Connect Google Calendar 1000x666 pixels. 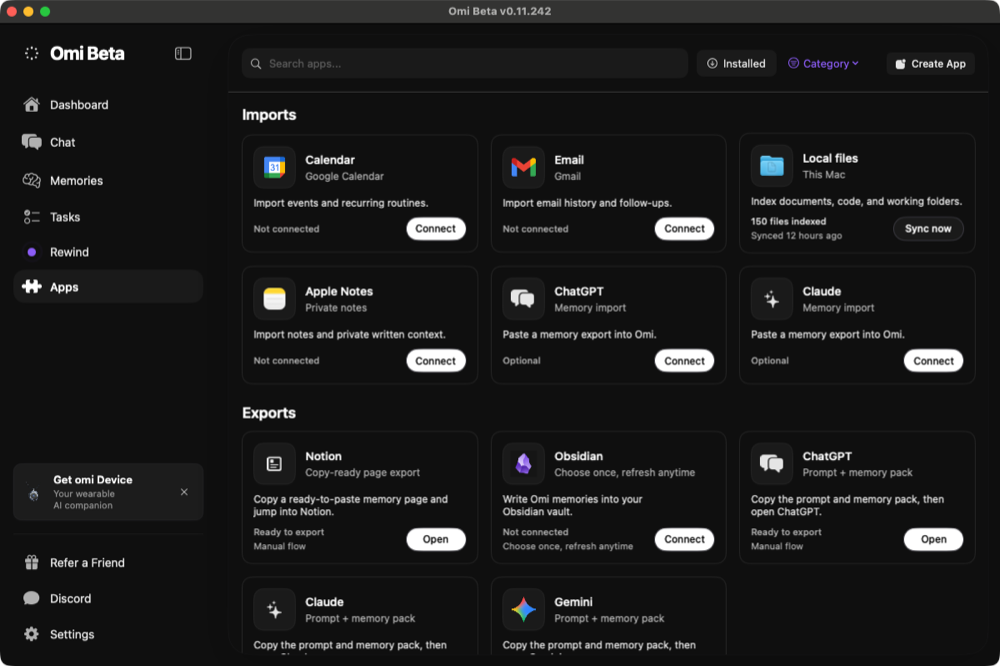pos(436,228)
